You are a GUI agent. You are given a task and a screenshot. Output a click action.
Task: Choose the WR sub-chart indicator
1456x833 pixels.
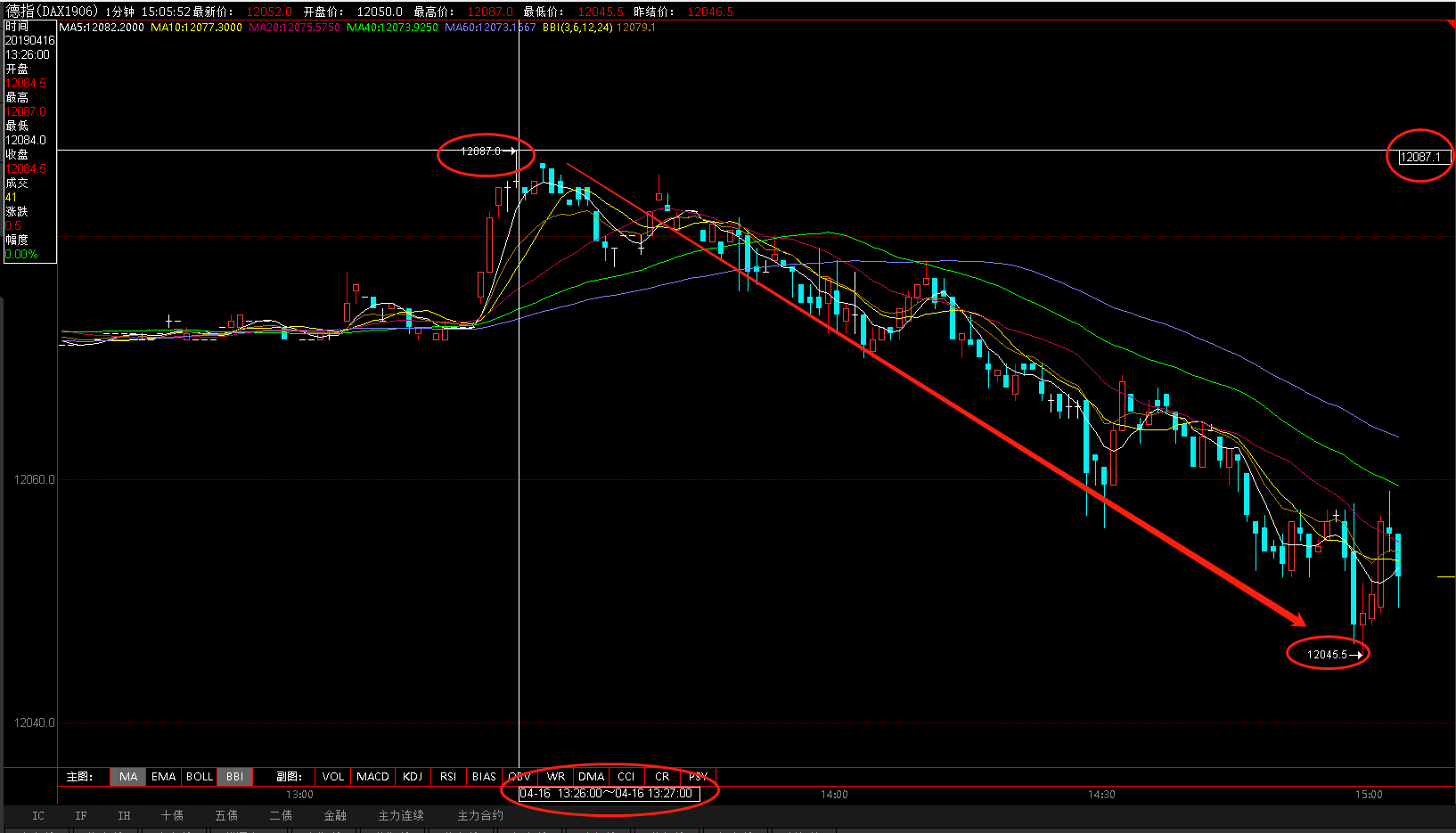tap(556, 777)
